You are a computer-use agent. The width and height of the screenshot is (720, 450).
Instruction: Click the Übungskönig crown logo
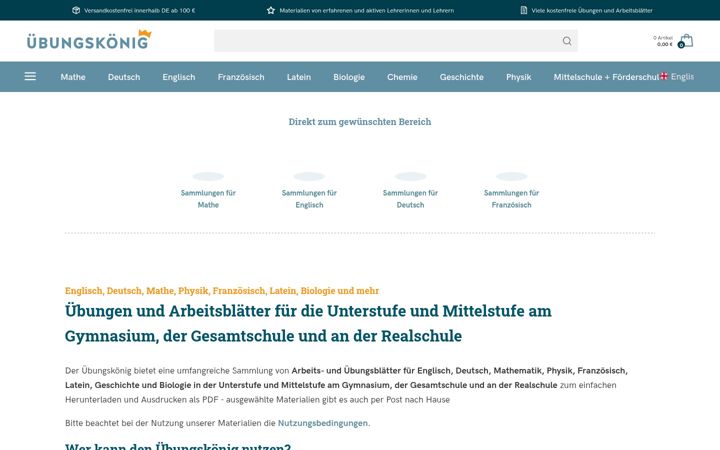(89, 40)
